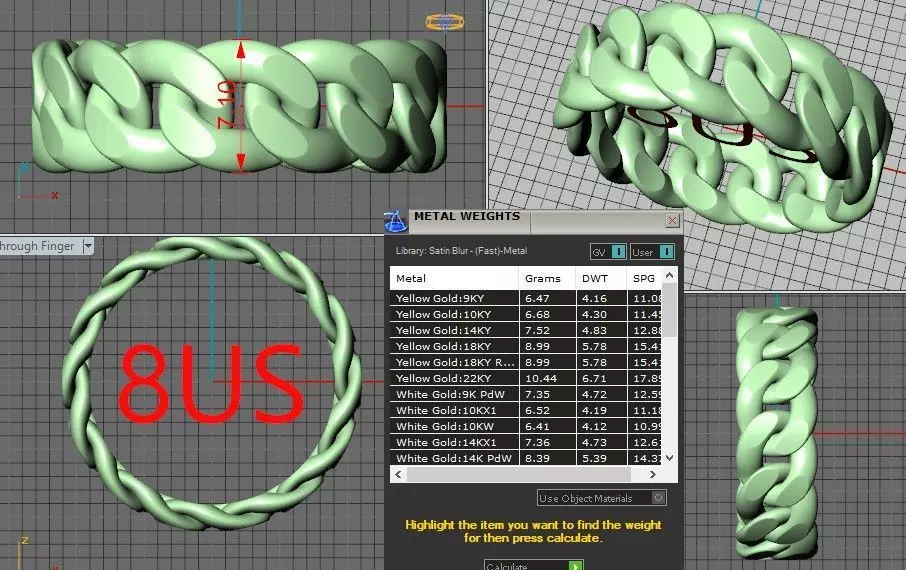Image resolution: width=906 pixels, height=570 pixels.
Task: Click the Library: Satin Blur label
Action: pyautogui.click(x=461, y=251)
